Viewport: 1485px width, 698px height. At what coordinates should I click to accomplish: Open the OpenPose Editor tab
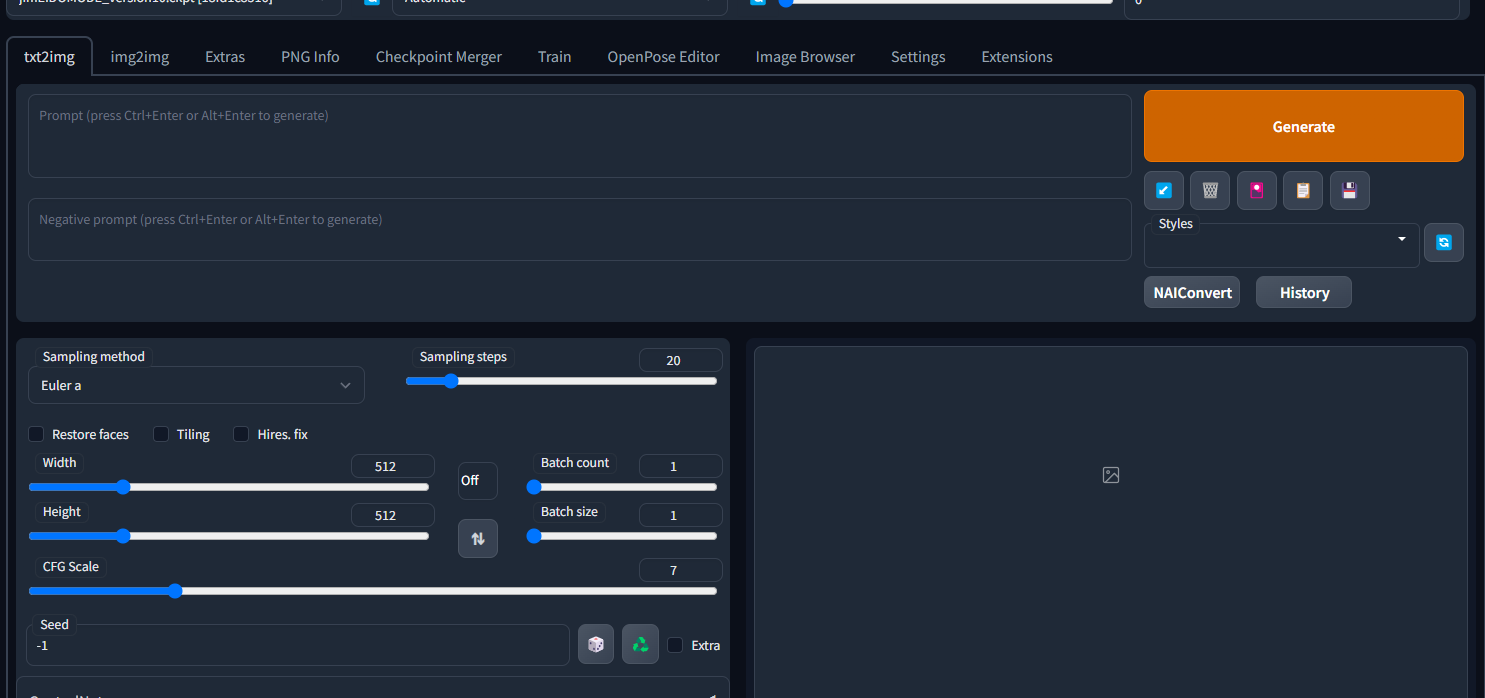pos(664,57)
